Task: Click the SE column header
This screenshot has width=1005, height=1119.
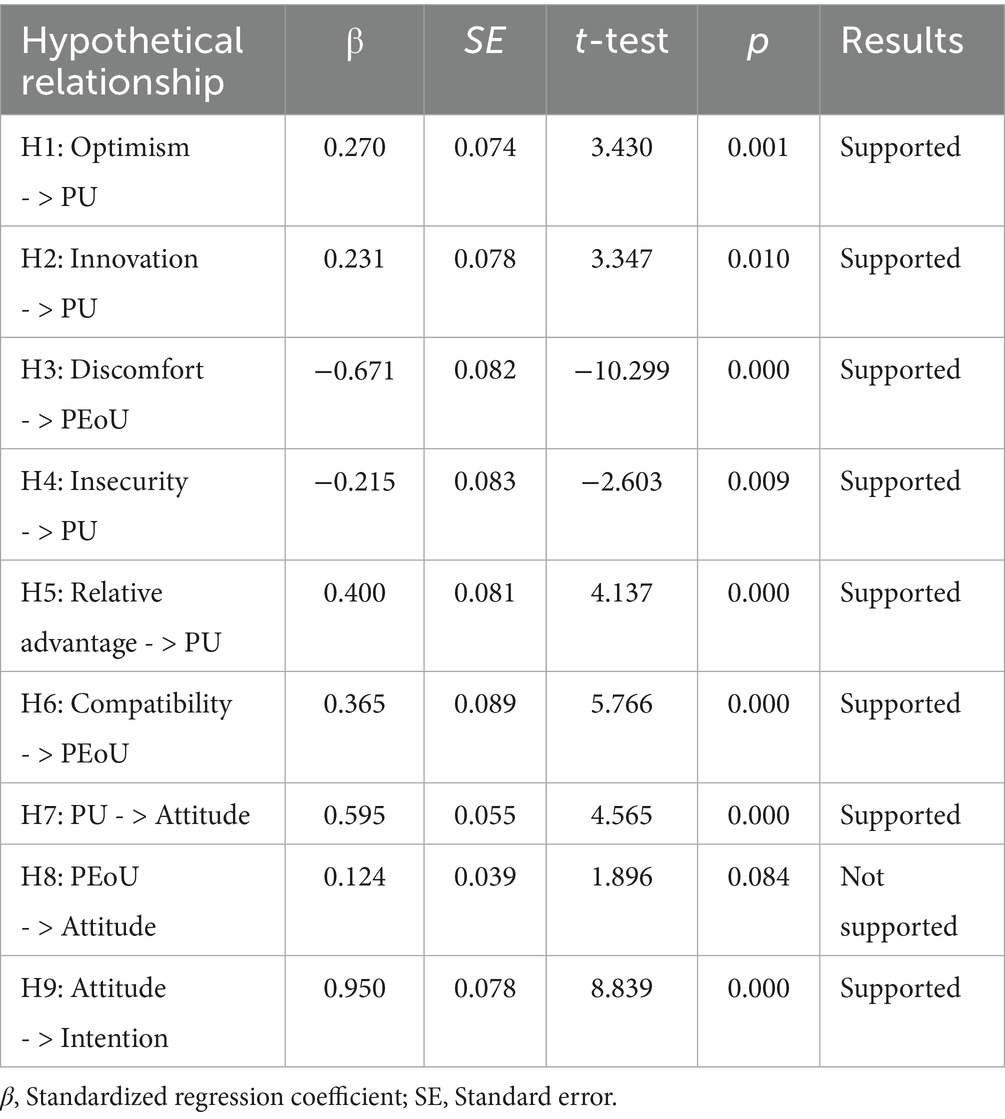Action: [x=491, y=41]
